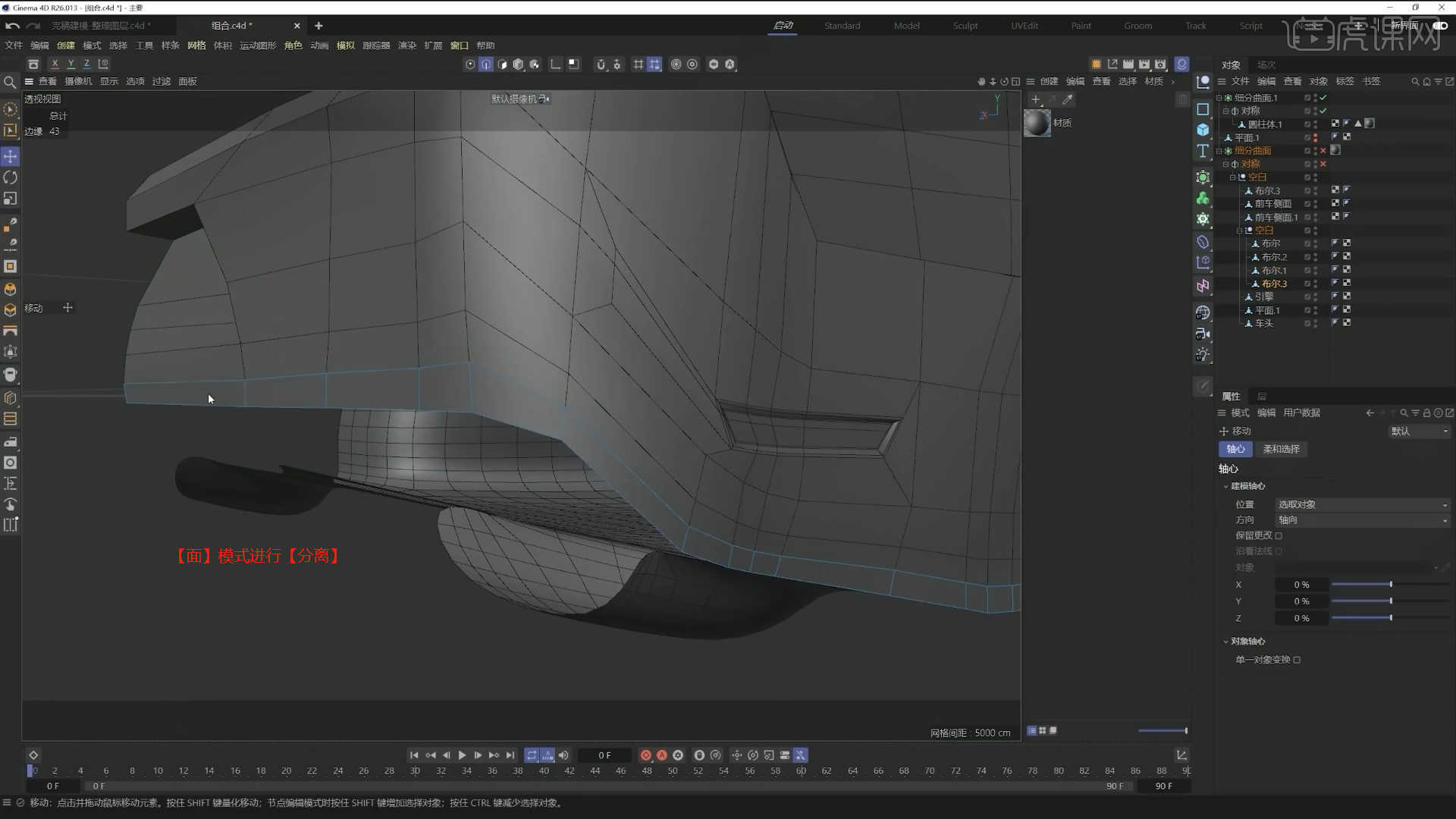This screenshot has width=1456, height=819.
Task: Click the Camera icon in right palette
Action: tap(1203, 334)
